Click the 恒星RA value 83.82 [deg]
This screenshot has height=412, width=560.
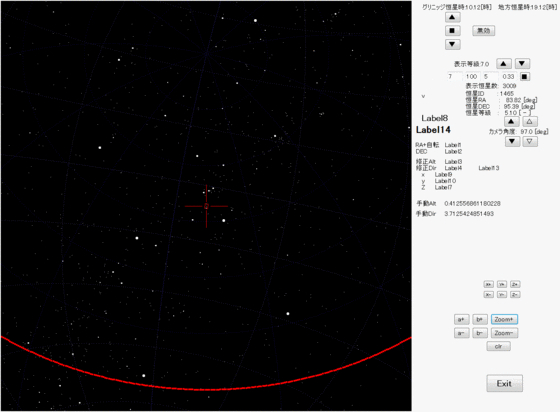(x=521, y=100)
